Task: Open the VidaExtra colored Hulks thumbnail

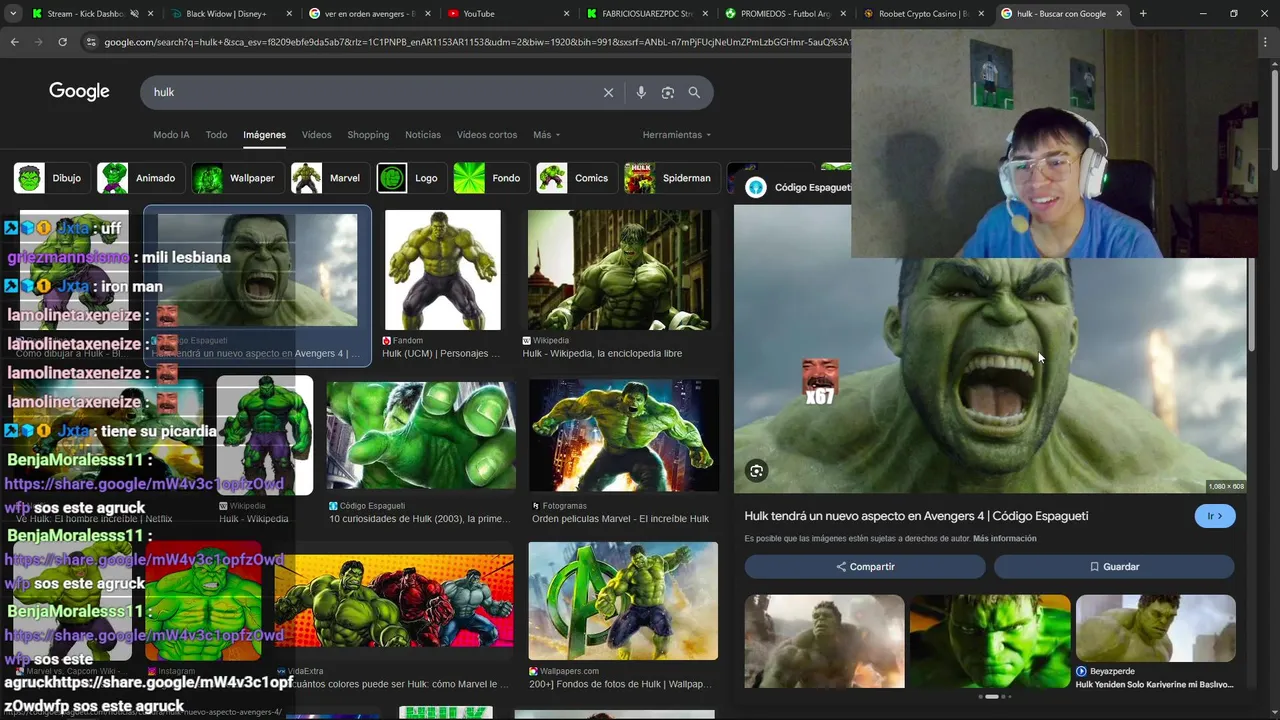Action: [x=393, y=601]
